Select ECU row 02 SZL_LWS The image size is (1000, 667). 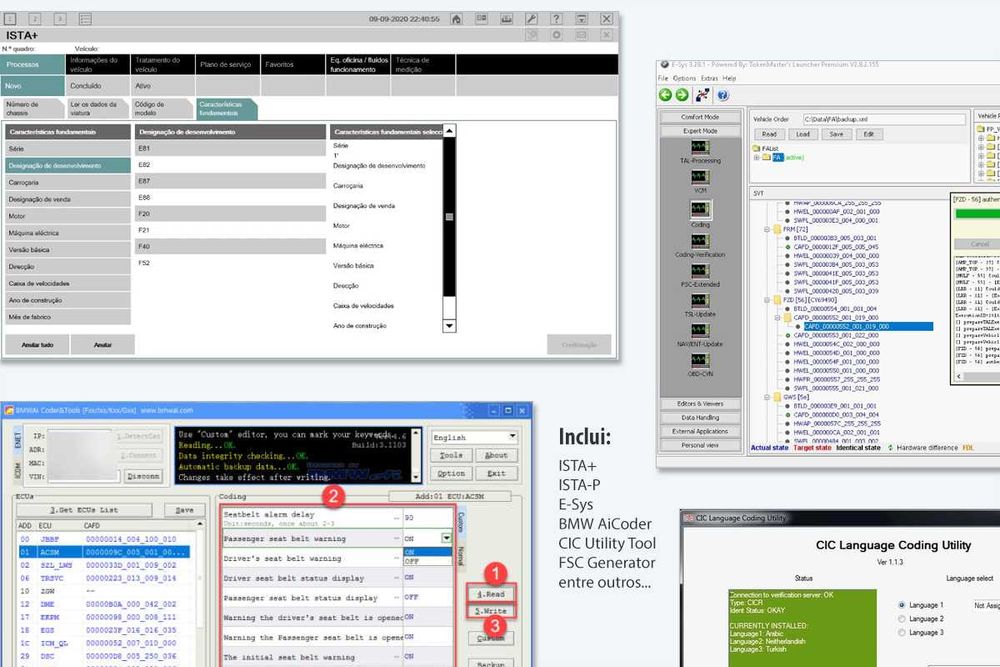pyautogui.click(x=104, y=565)
